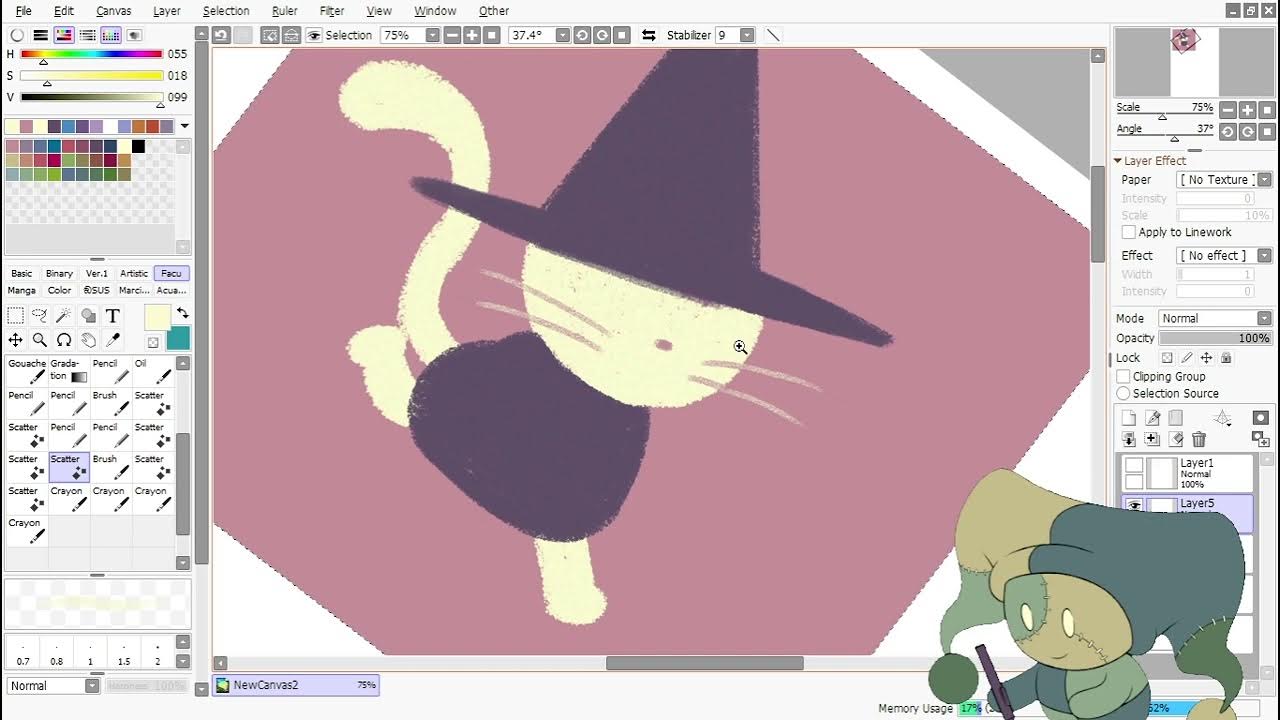The width and height of the screenshot is (1280, 720).
Task: Open the Filter menu
Action: (x=332, y=11)
